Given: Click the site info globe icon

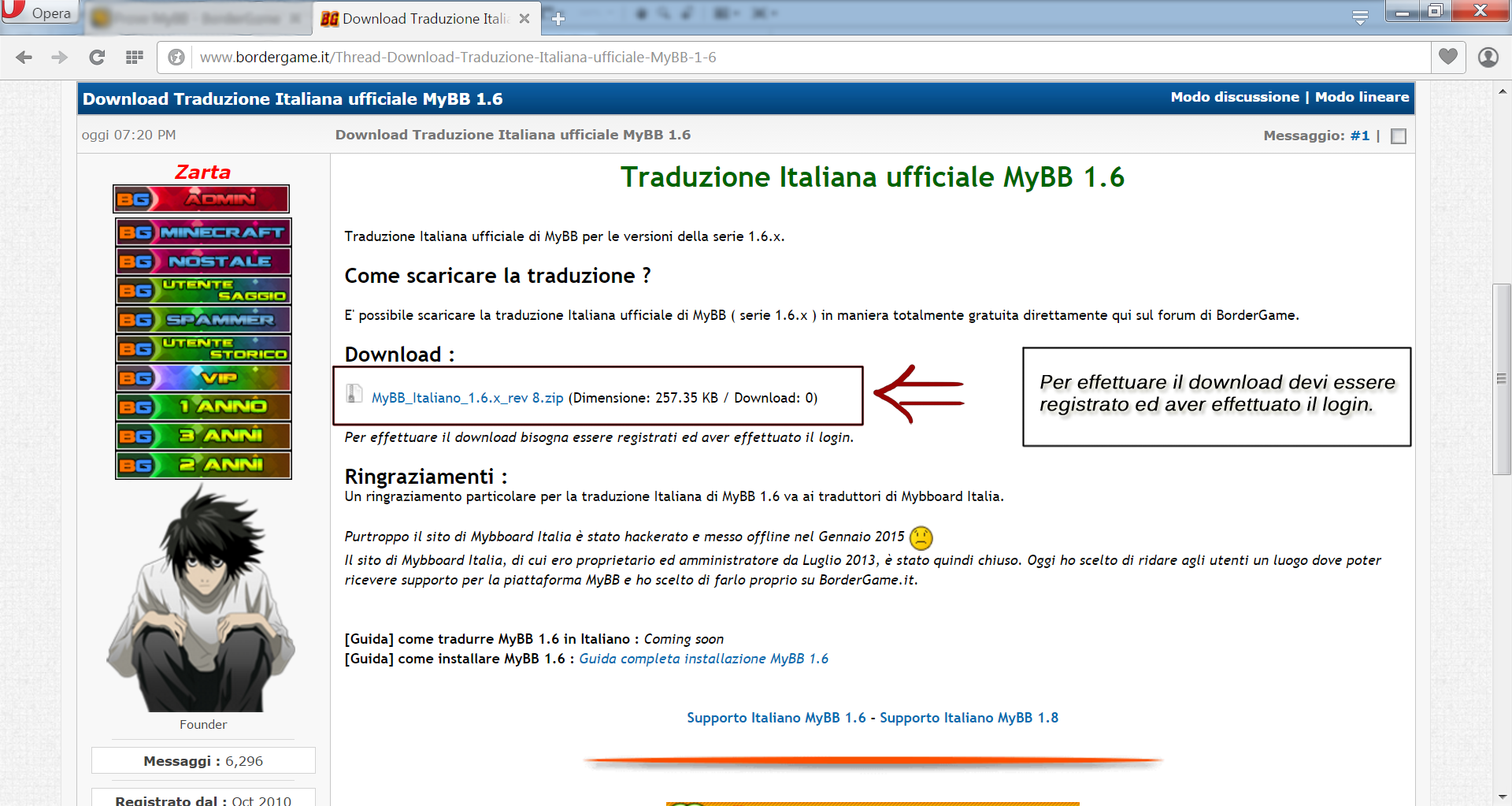Looking at the screenshot, I should tap(177, 57).
